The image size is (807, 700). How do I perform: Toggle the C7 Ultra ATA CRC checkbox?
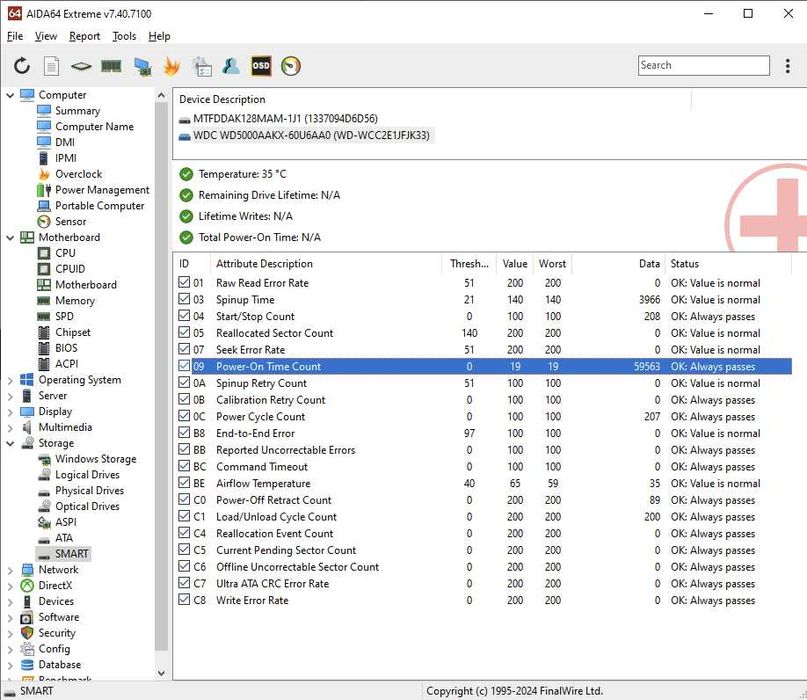pyautogui.click(x=184, y=583)
